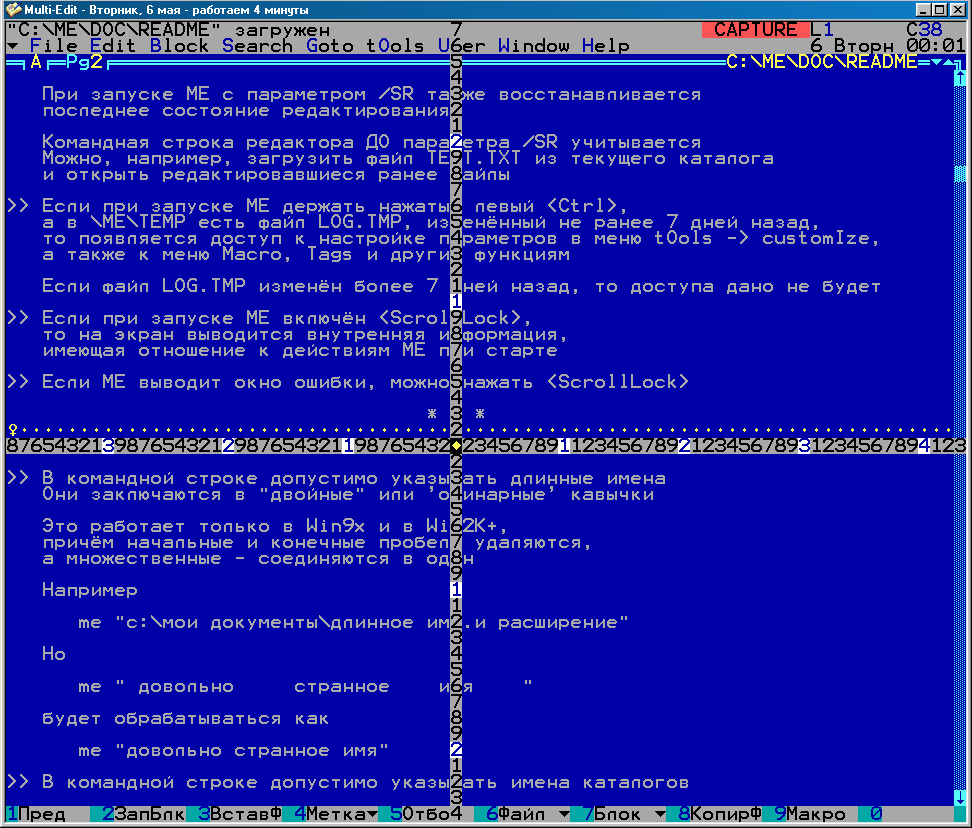Click the 00:01 clock in menu bar
Image resolution: width=972 pixels, height=828 pixels.
point(935,46)
